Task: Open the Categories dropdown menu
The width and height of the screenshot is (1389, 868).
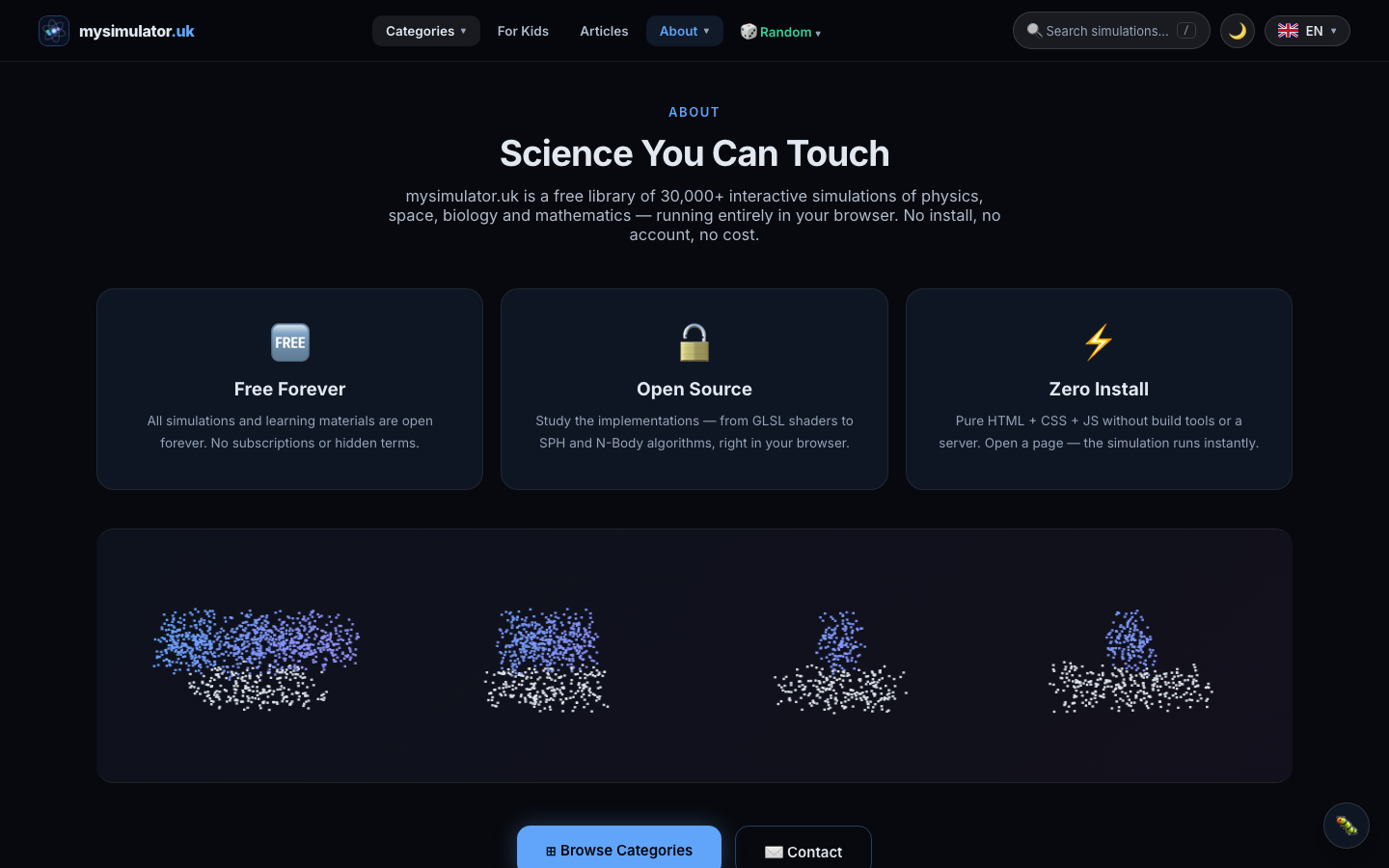Action: [x=426, y=31]
